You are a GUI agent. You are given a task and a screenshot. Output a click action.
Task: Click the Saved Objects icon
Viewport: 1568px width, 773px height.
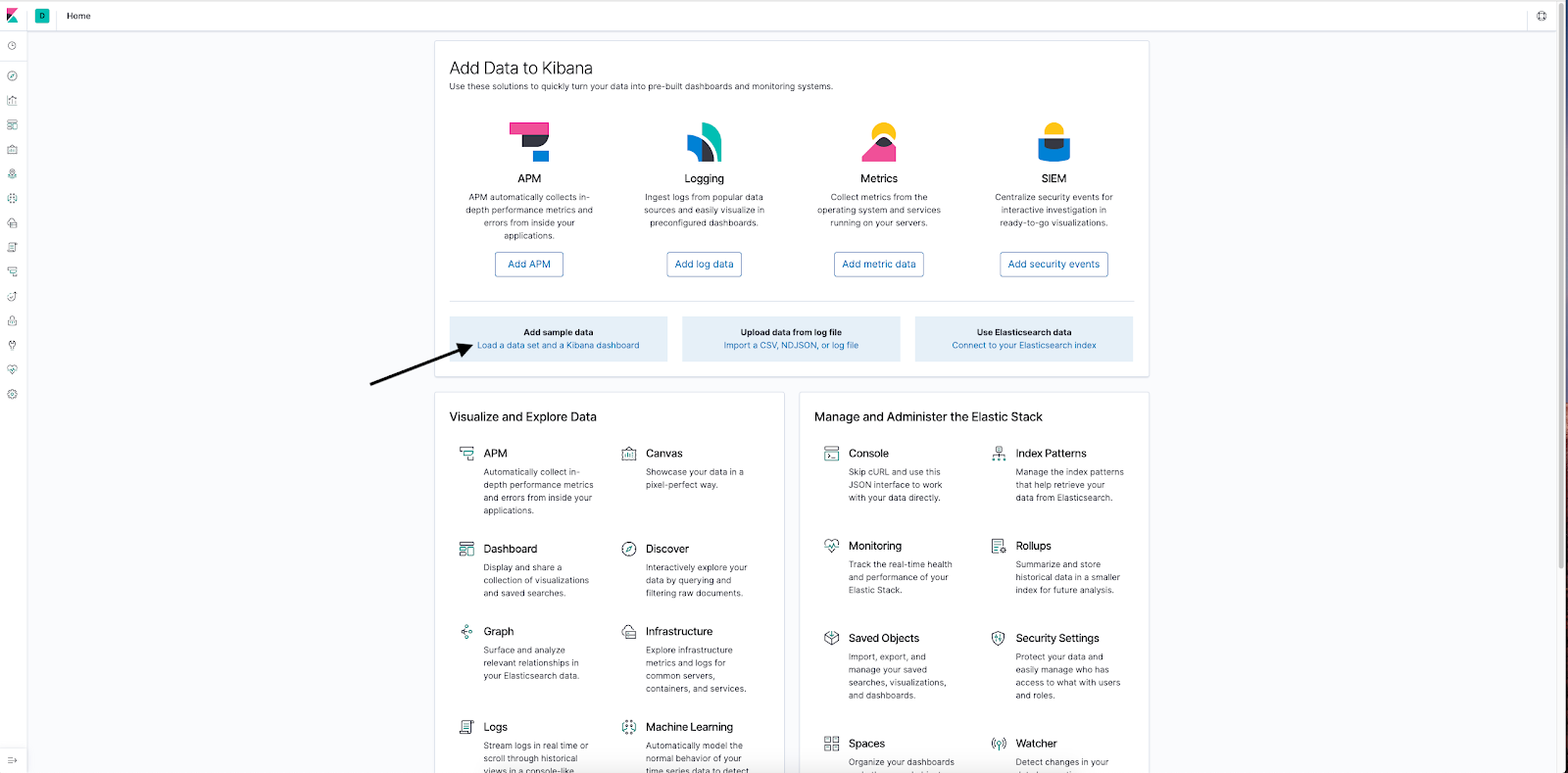coord(832,638)
